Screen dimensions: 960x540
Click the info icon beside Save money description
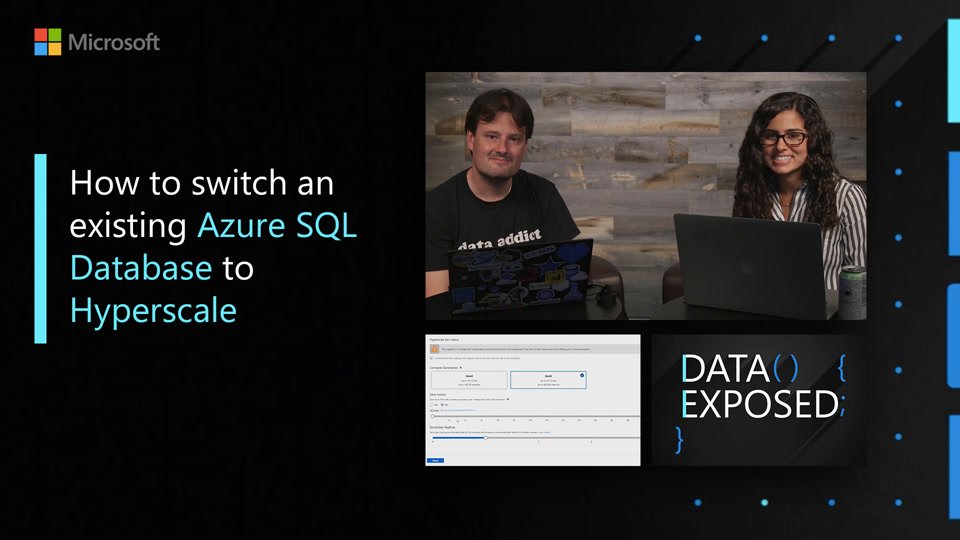[x=508, y=399]
